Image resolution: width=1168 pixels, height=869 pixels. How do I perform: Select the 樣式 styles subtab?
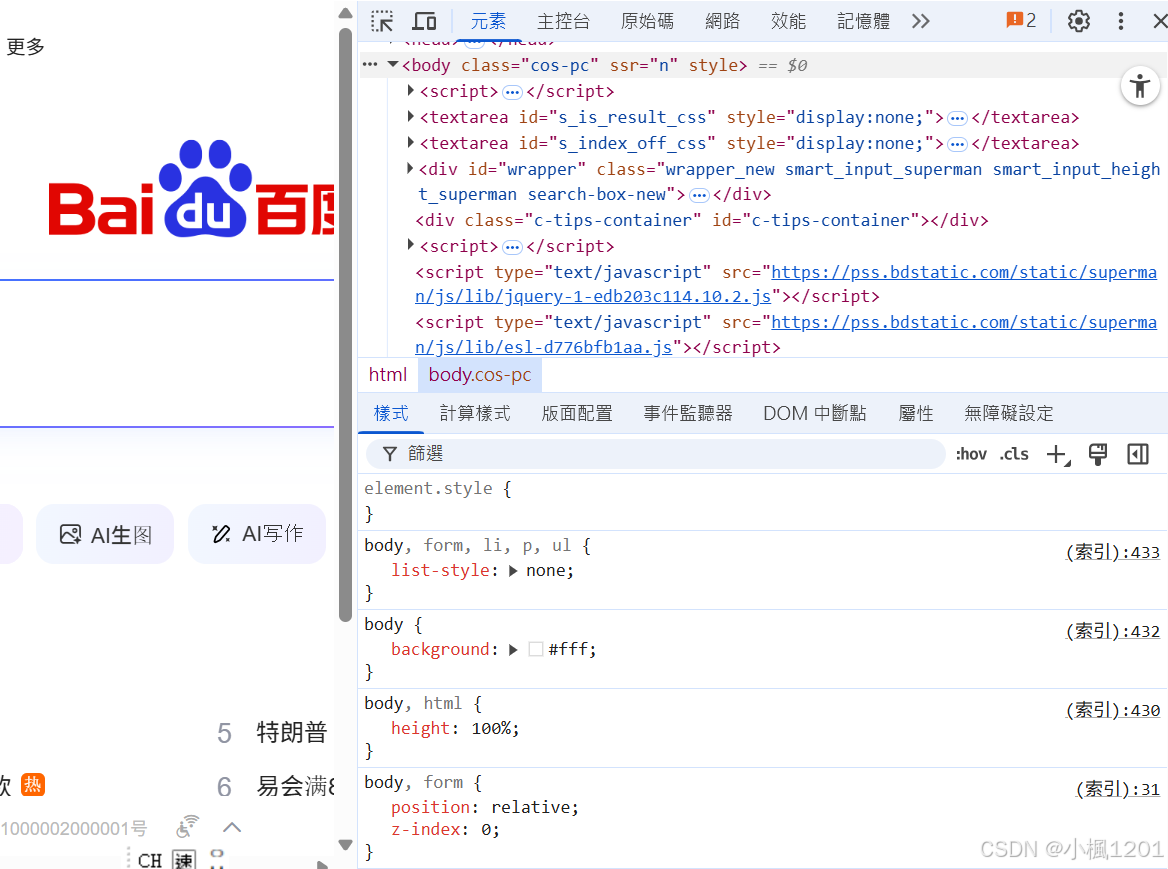[x=391, y=413]
